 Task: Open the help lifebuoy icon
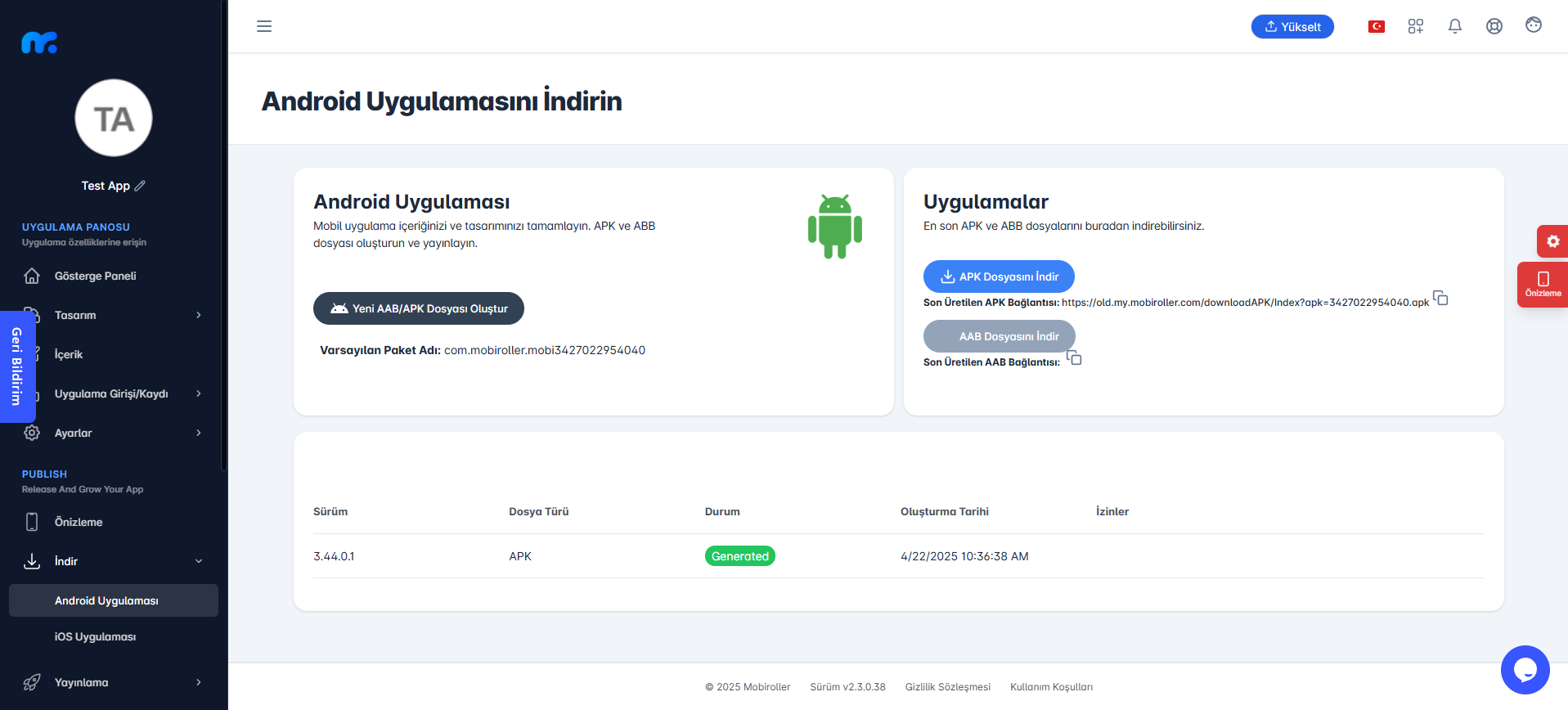[x=1494, y=26]
